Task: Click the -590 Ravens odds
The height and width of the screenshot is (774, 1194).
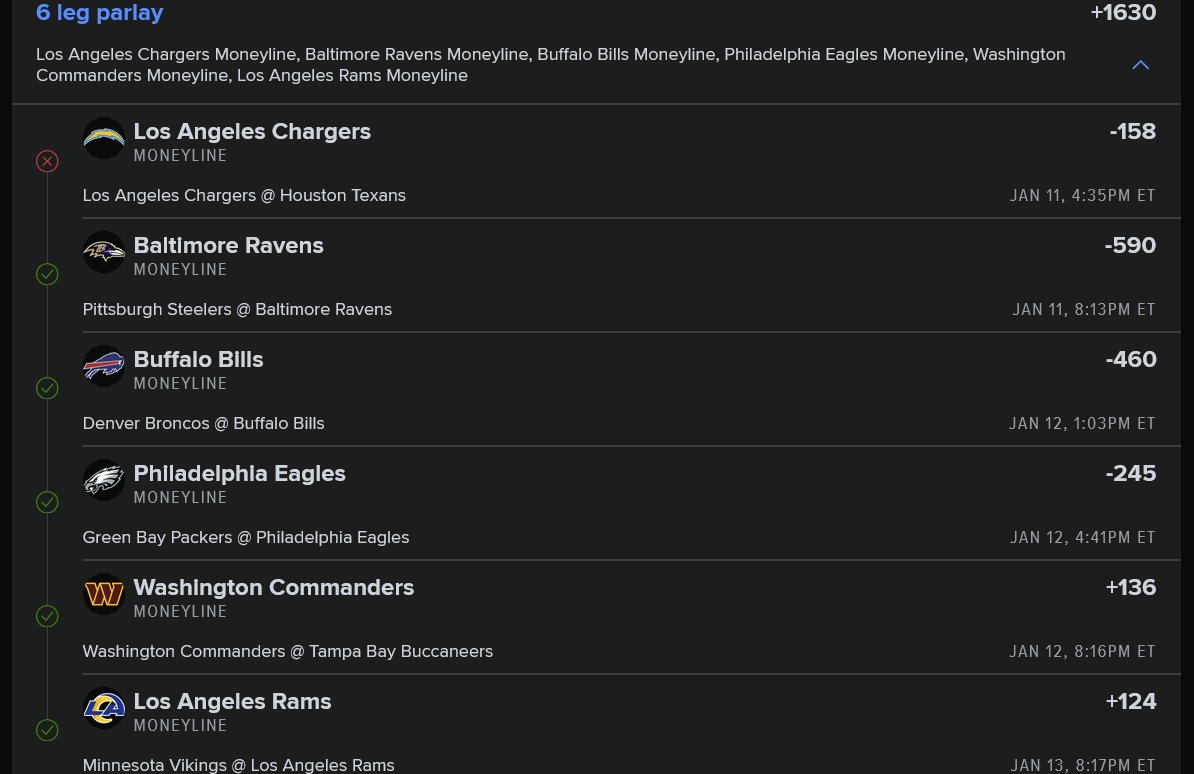Action: (1130, 245)
